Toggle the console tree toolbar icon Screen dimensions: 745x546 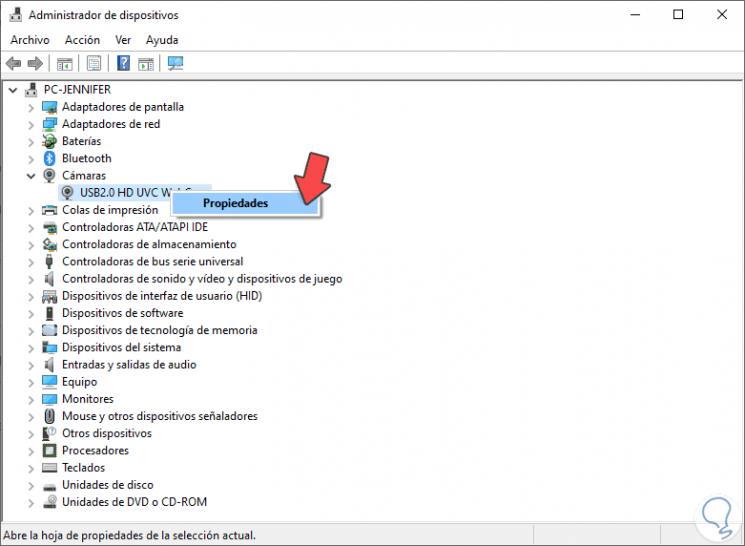point(64,63)
